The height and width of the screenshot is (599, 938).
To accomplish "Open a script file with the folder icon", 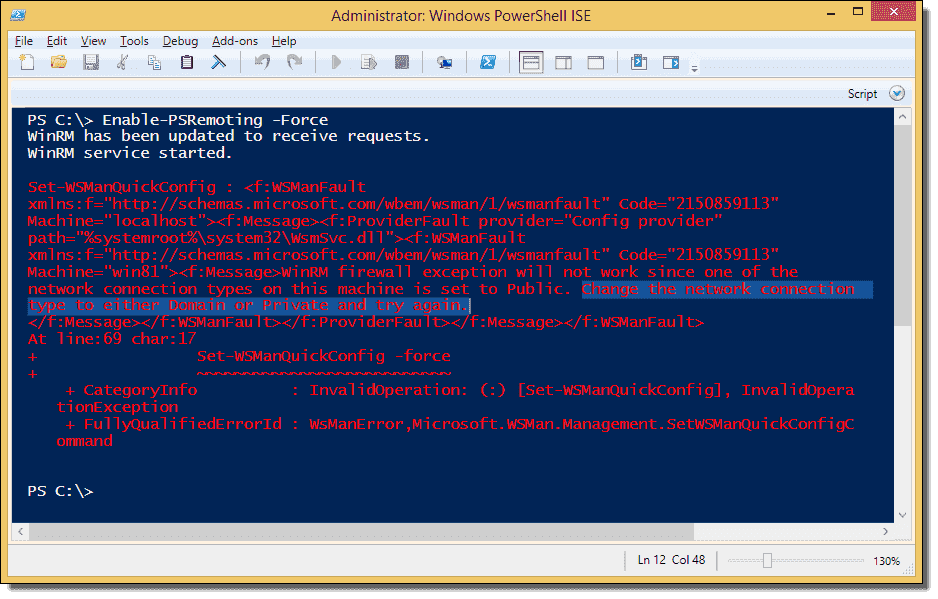I will click(59, 62).
